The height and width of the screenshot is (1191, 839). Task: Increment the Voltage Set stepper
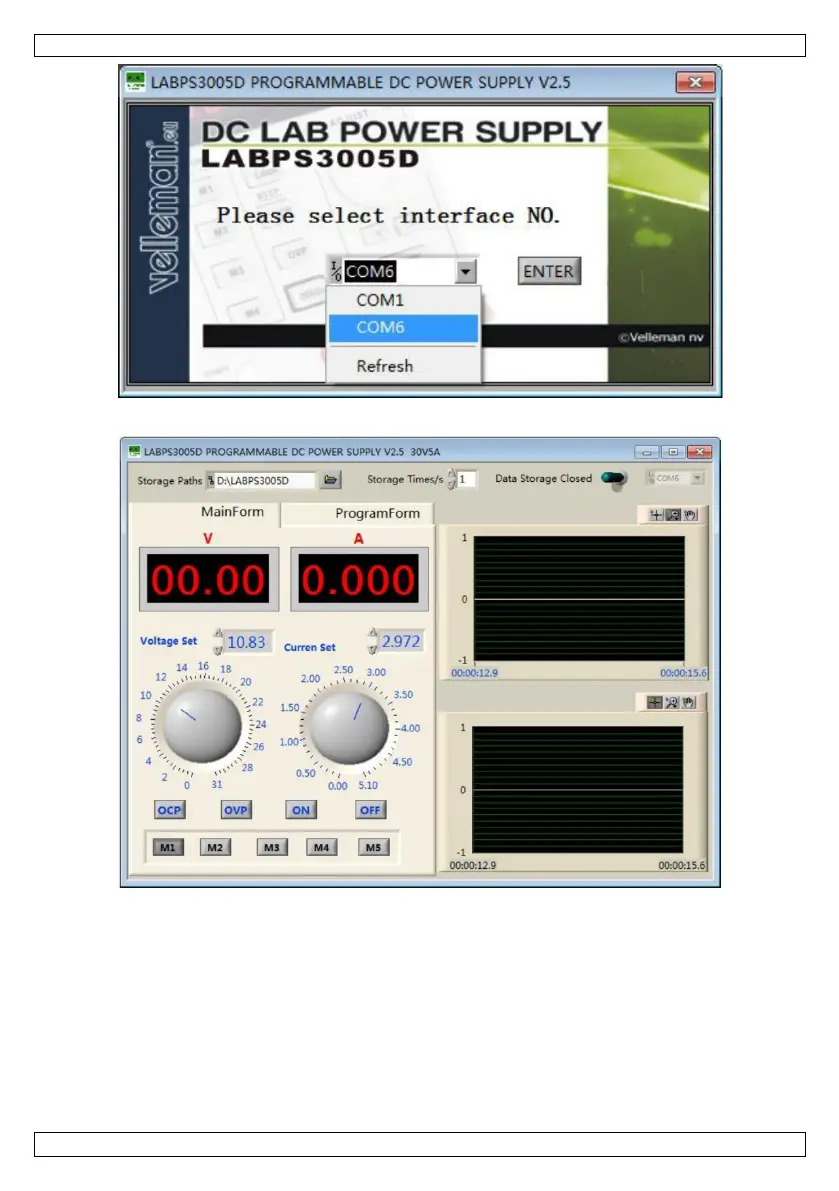click(219, 635)
